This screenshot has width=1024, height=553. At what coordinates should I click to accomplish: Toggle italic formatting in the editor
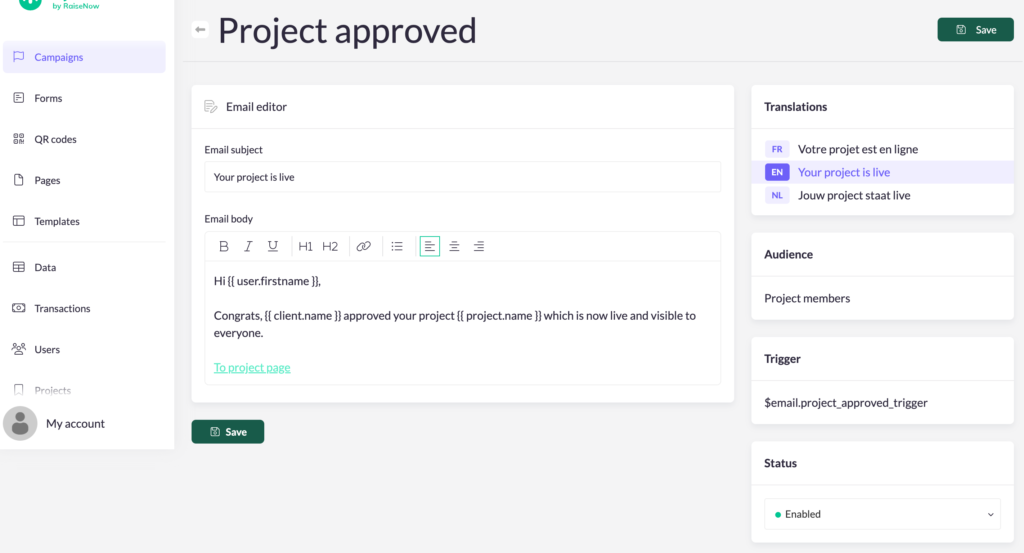click(248, 246)
